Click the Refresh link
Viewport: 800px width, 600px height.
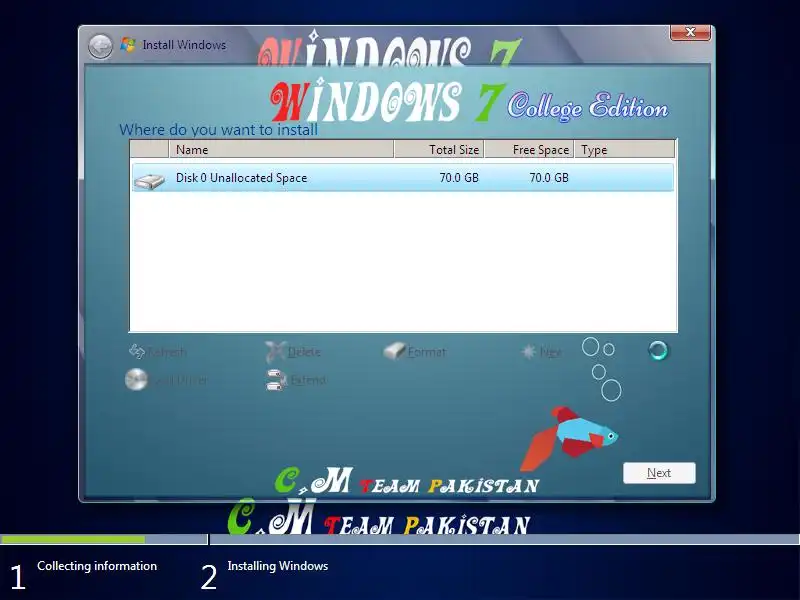[167, 352]
